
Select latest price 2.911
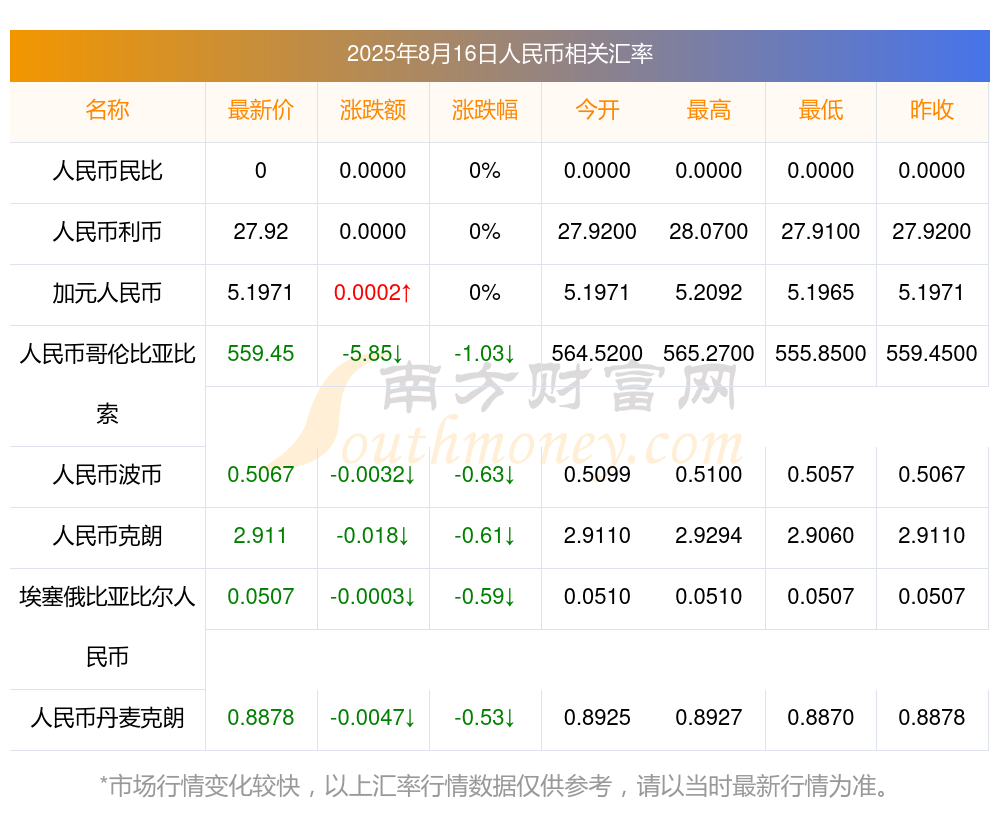260,536
